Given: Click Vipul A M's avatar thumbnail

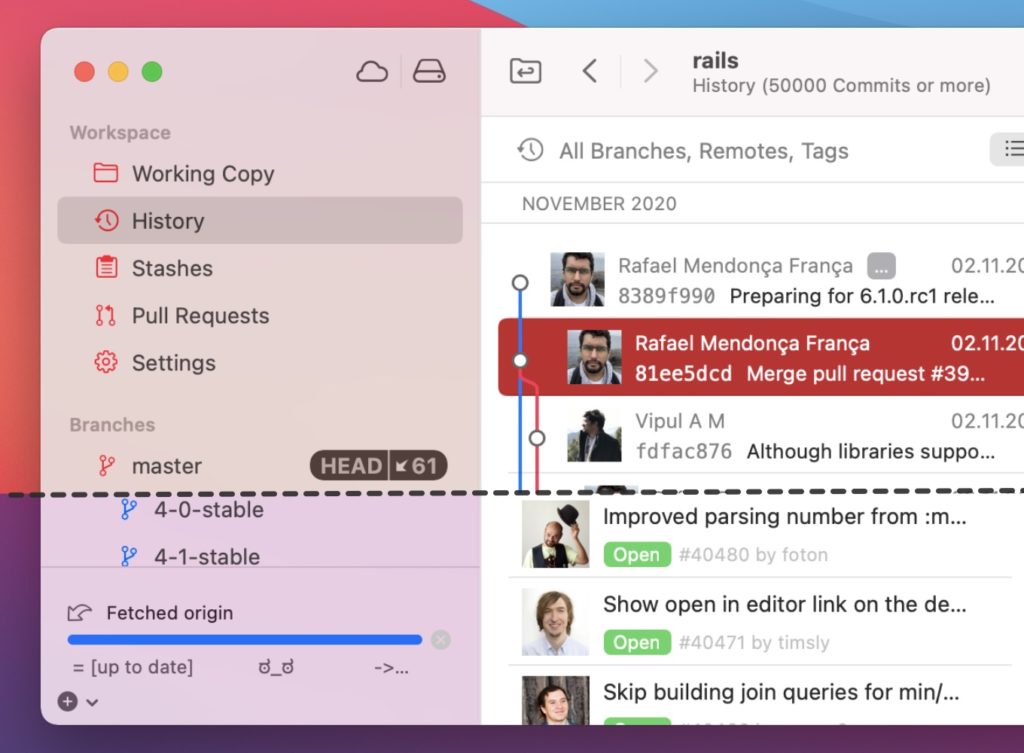Looking at the screenshot, I should (x=594, y=436).
